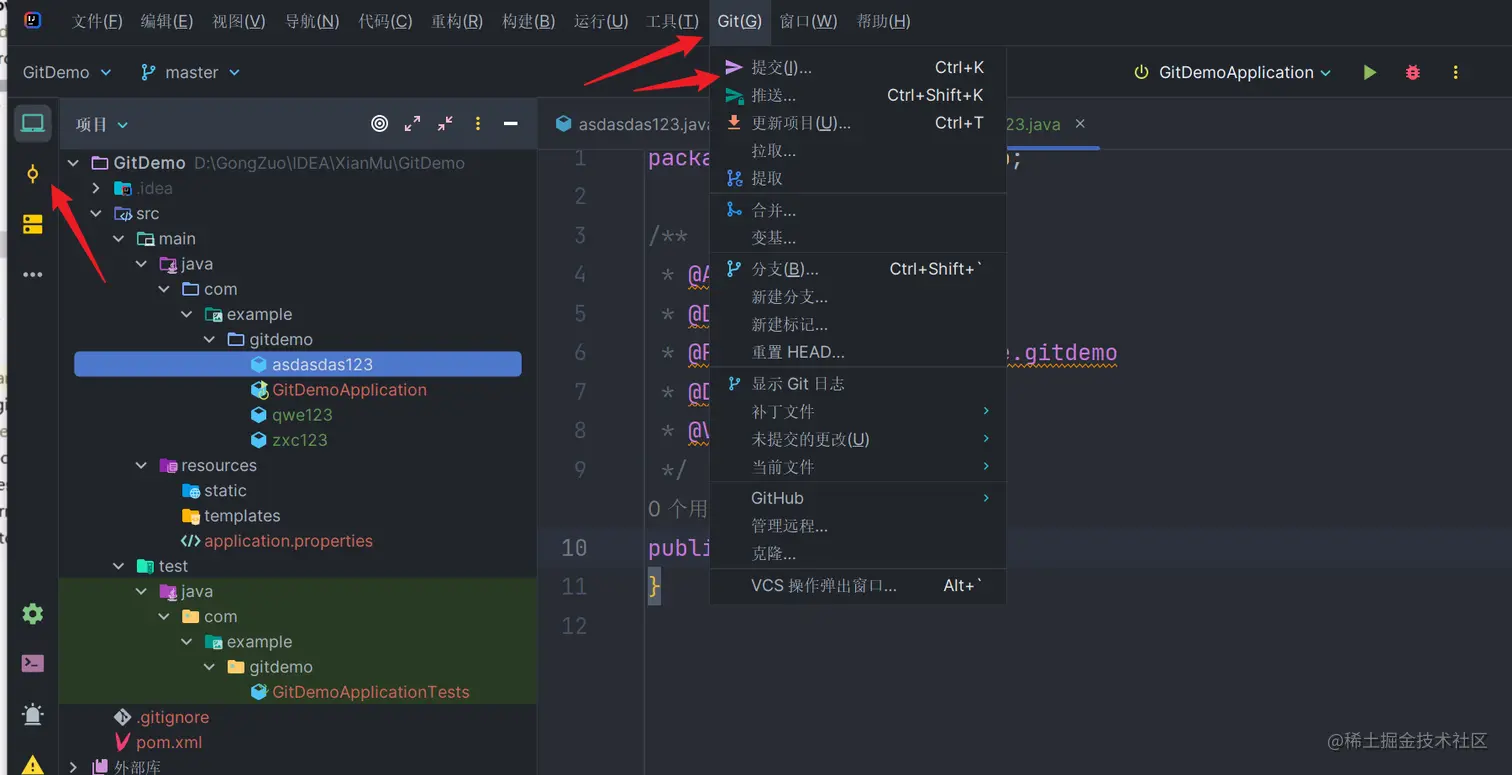Open the 构建(B) menu
Image resolution: width=1512 pixels, height=775 pixels.
(x=528, y=21)
